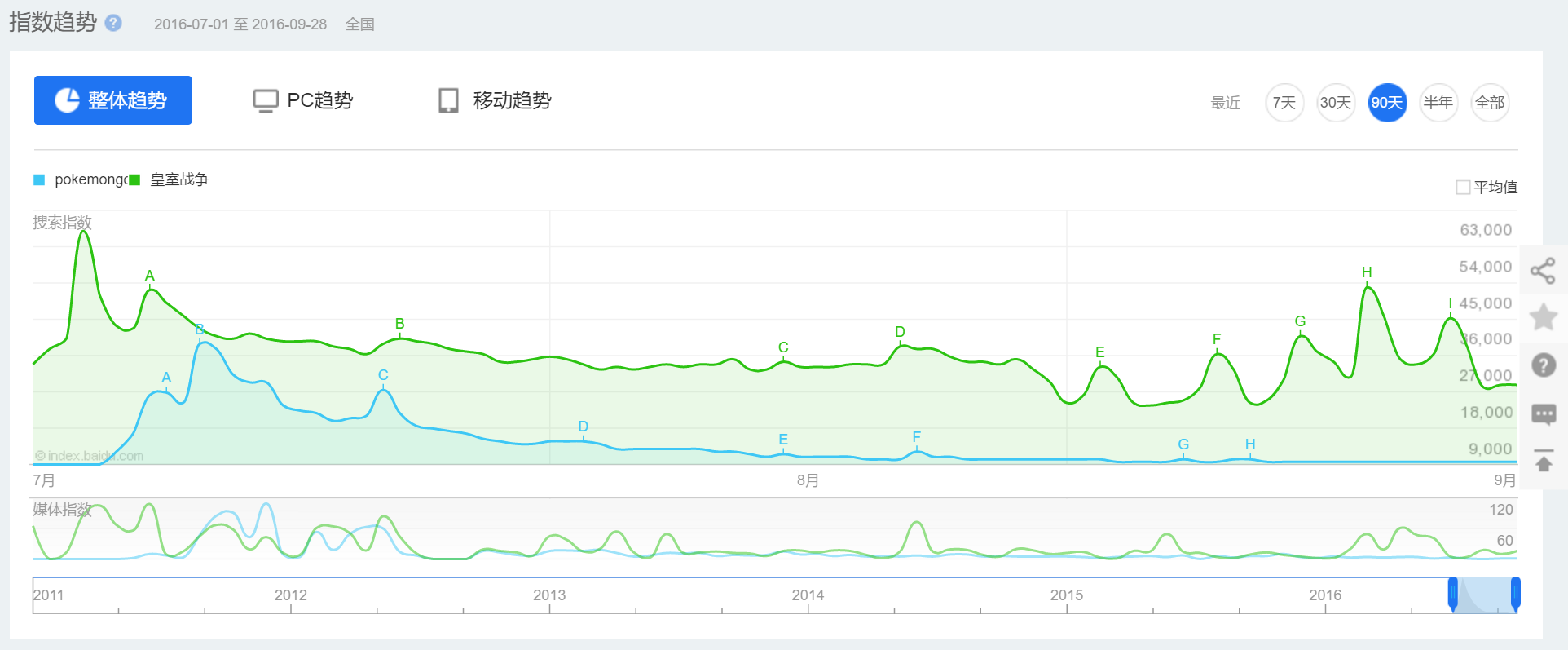The image size is (1568, 650).
Task: Enable the 平均值 checkbox
Action: [x=1463, y=188]
